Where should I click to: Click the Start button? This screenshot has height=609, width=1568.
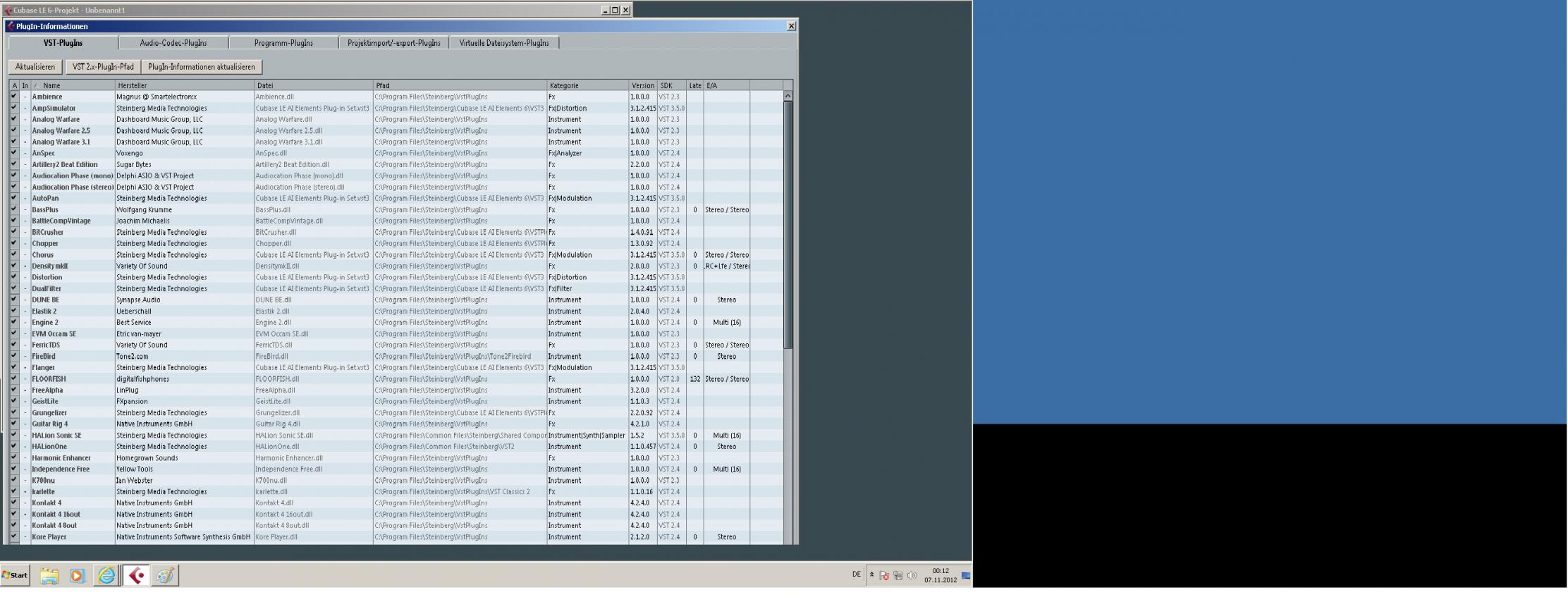15,575
